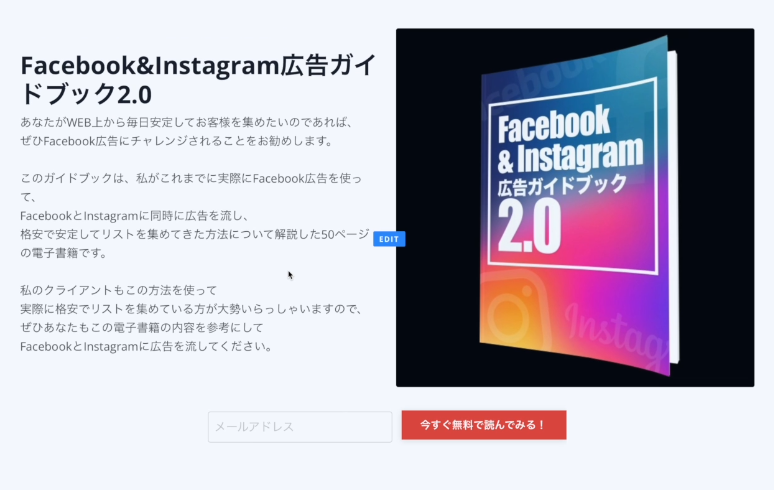The height and width of the screenshot is (490, 774).
Task: Click the cursive Instagram watermark on the cover
Action: (x=617, y=336)
